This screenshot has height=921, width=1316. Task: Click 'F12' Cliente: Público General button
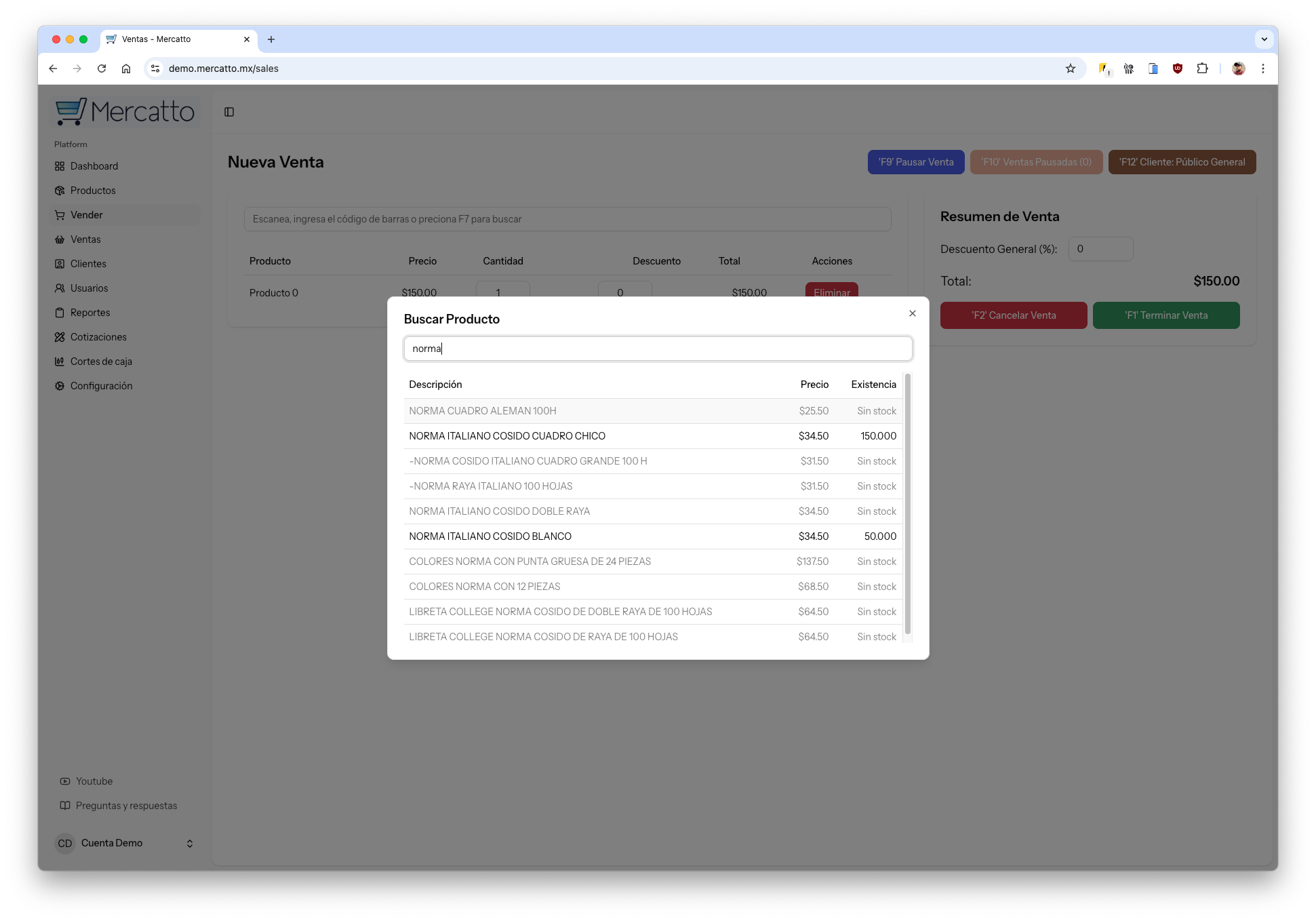pos(1182,162)
